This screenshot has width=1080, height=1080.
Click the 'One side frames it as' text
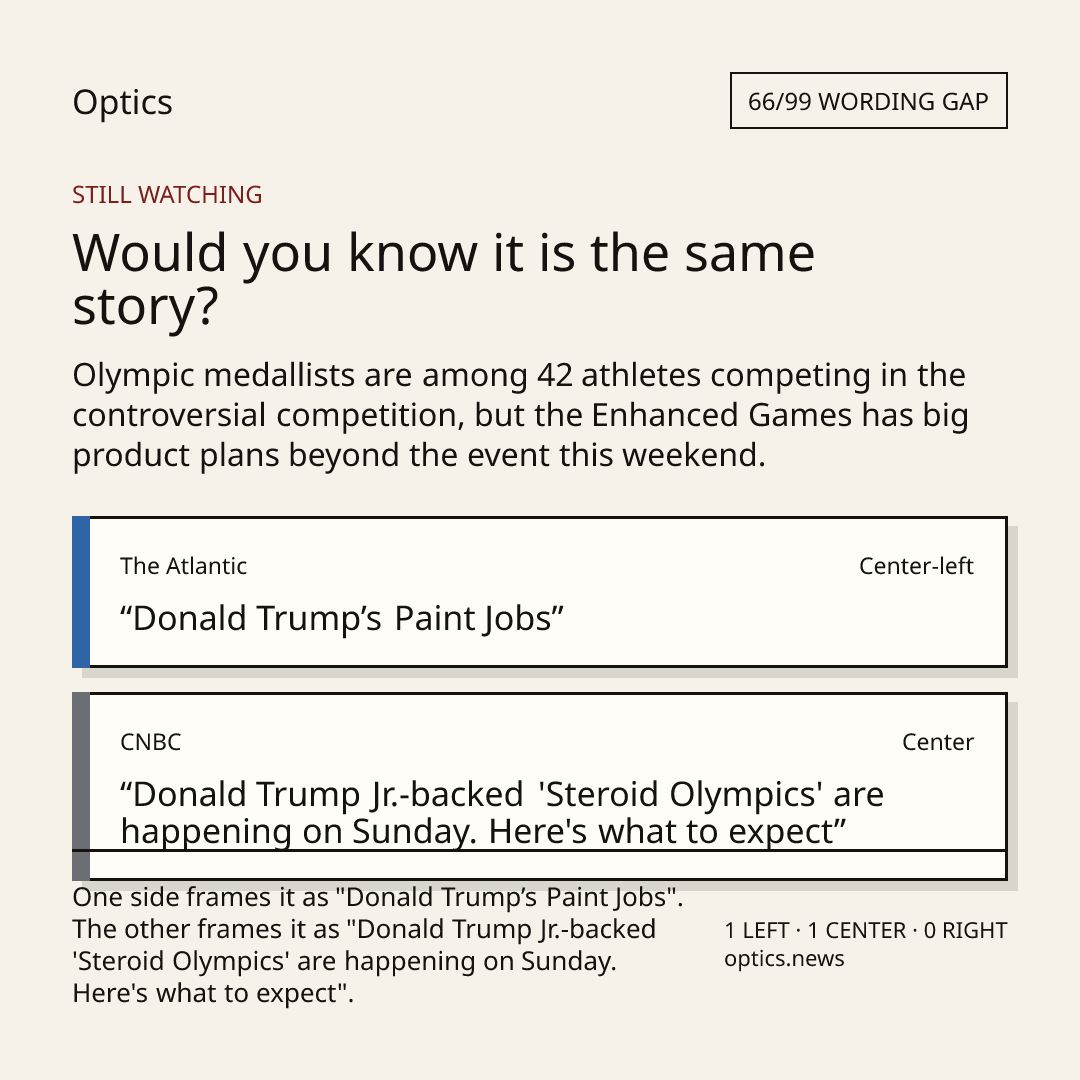(x=203, y=897)
